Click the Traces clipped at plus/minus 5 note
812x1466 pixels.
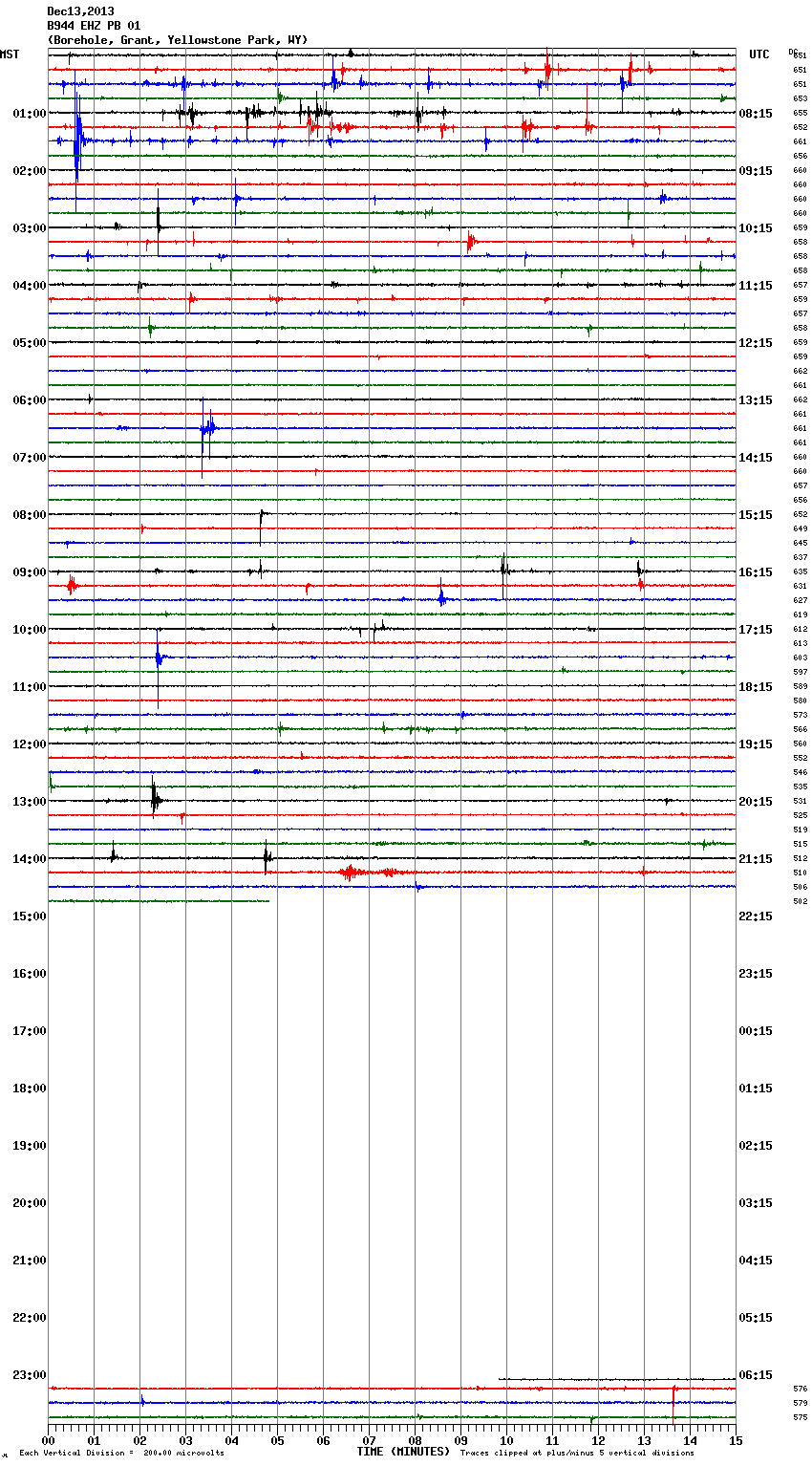[577, 1454]
